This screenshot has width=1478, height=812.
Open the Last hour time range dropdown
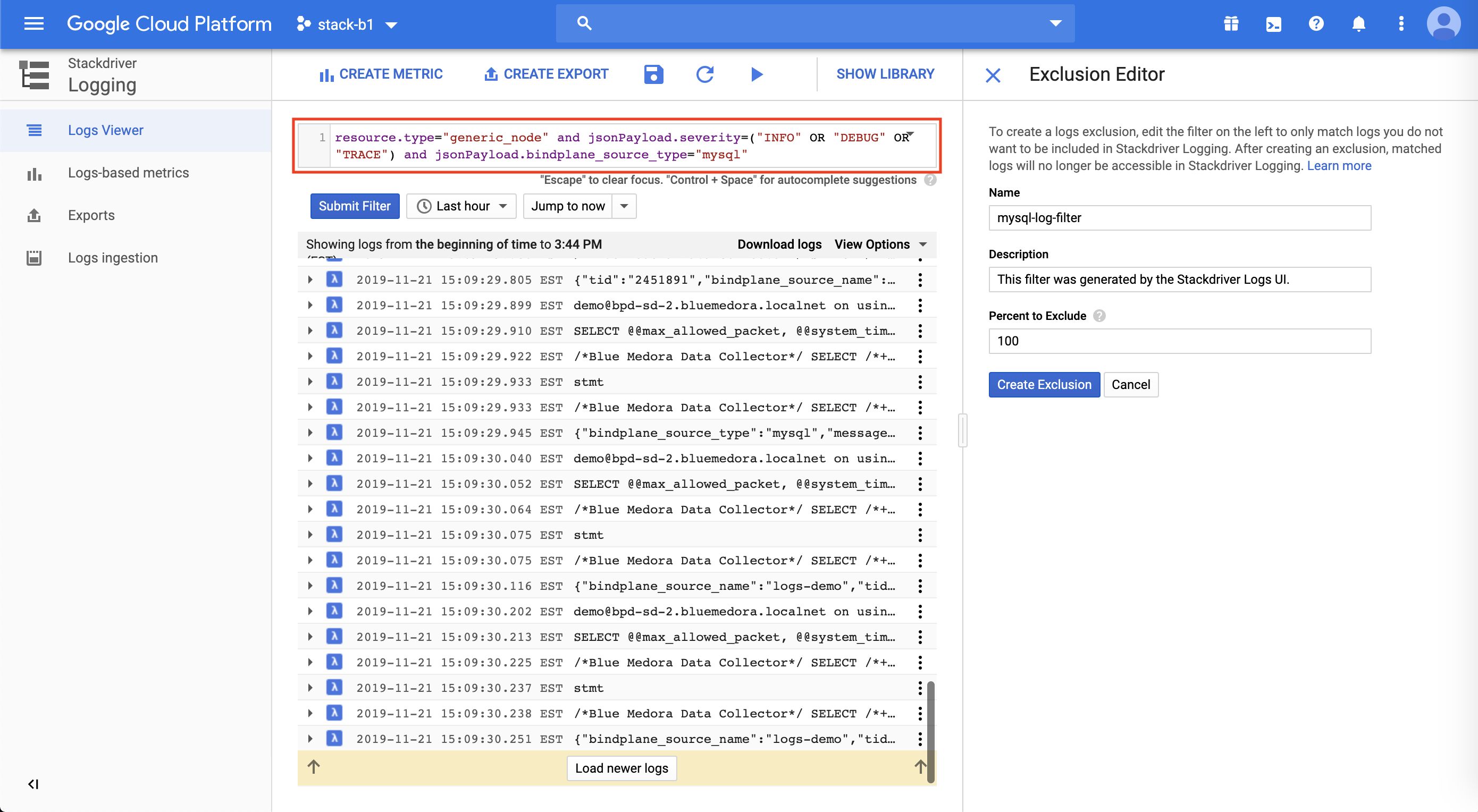(461, 206)
